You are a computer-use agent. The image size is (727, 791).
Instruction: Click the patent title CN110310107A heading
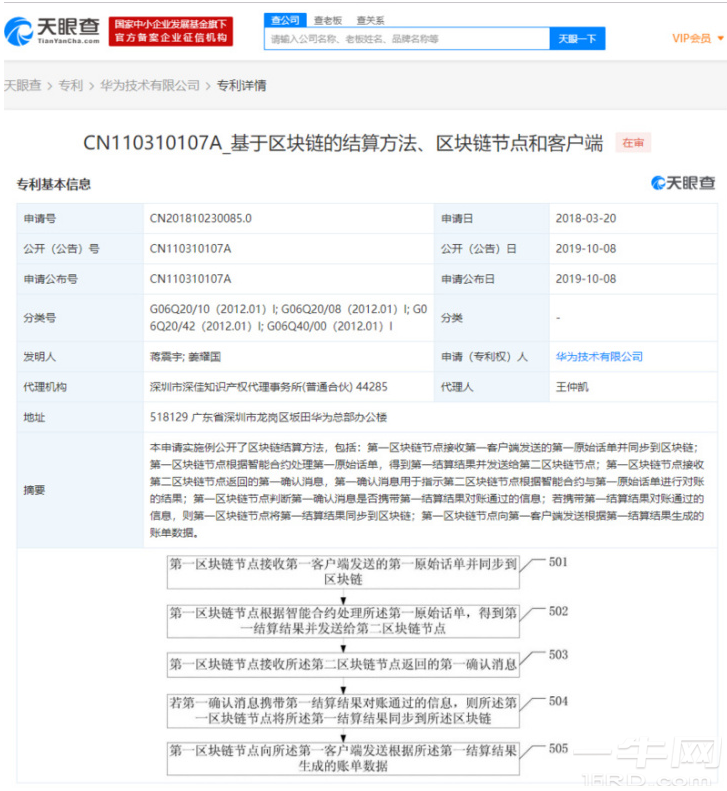point(343,143)
